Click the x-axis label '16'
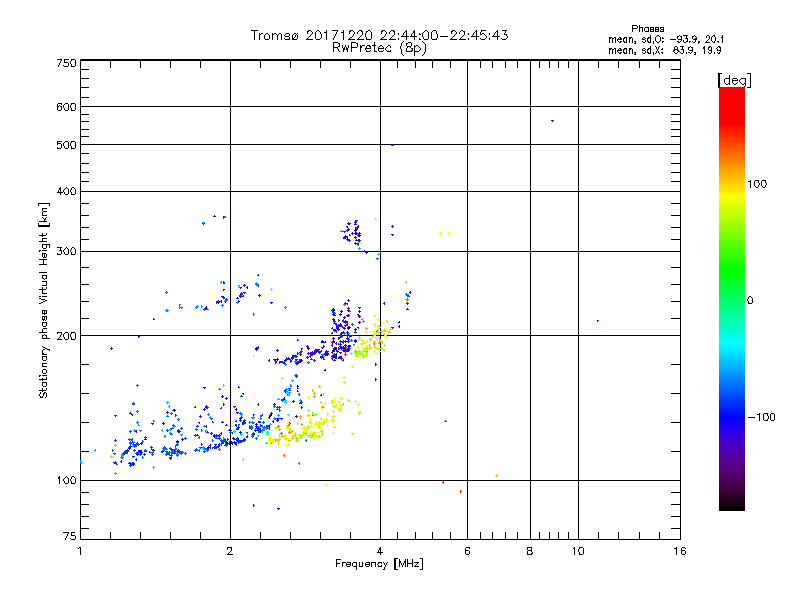The image size is (800, 600). (680, 551)
